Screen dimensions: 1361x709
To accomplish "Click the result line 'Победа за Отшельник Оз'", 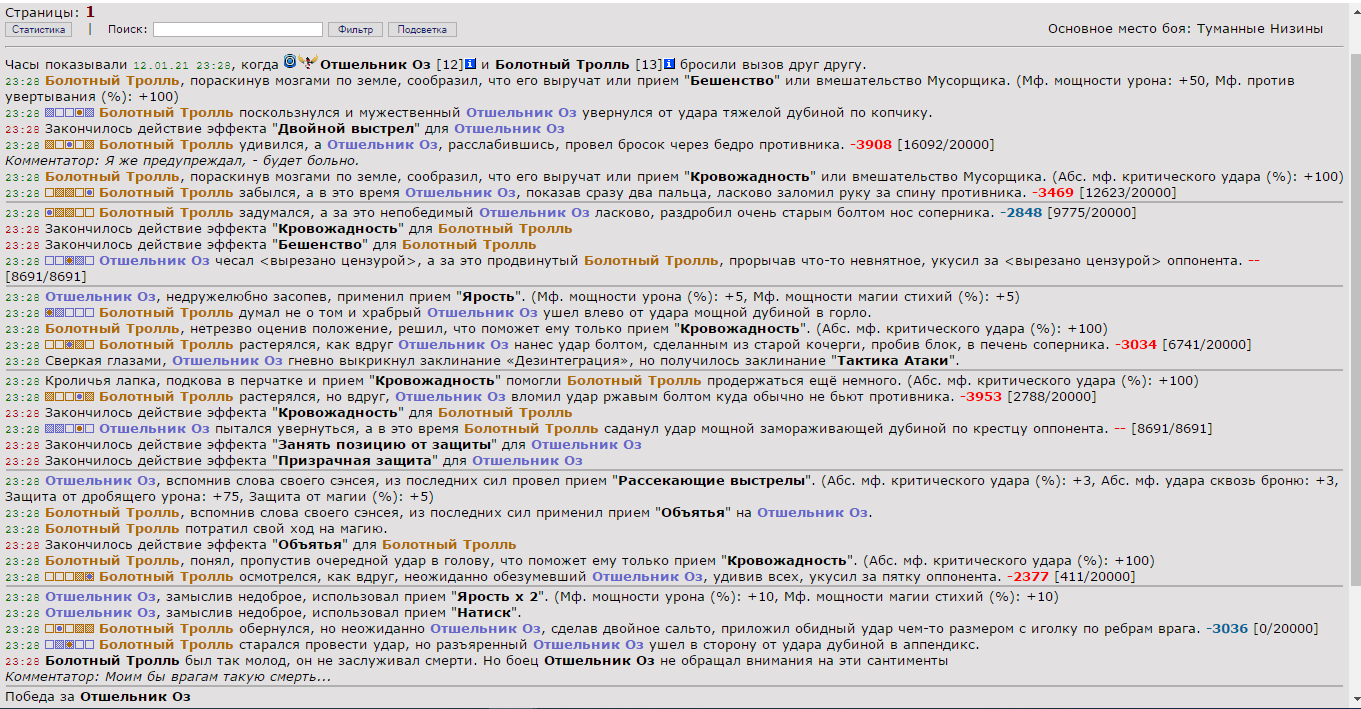I will pos(97,696).
